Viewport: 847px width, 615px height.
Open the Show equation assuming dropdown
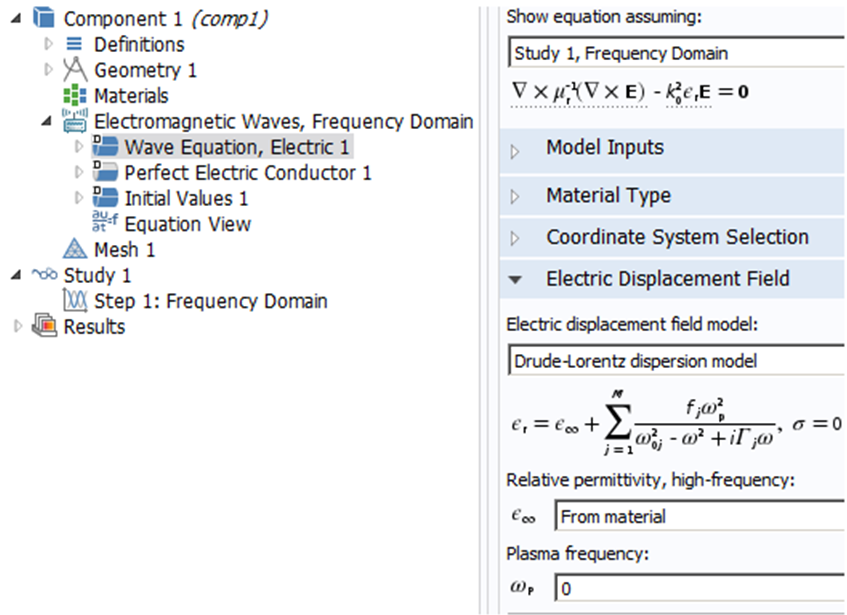coord(676,53)
